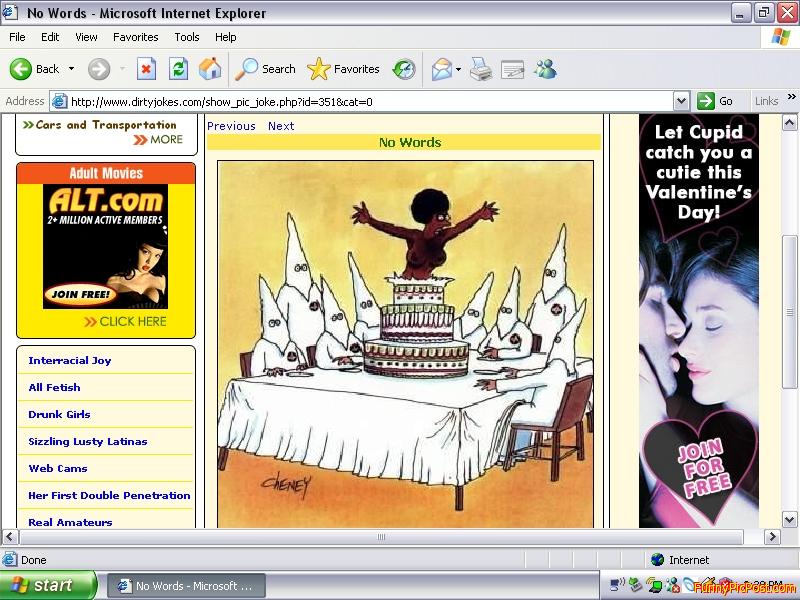Click the ALT.com JOIN FREE banner
800x600 pixels.
[x=106, y=246]
